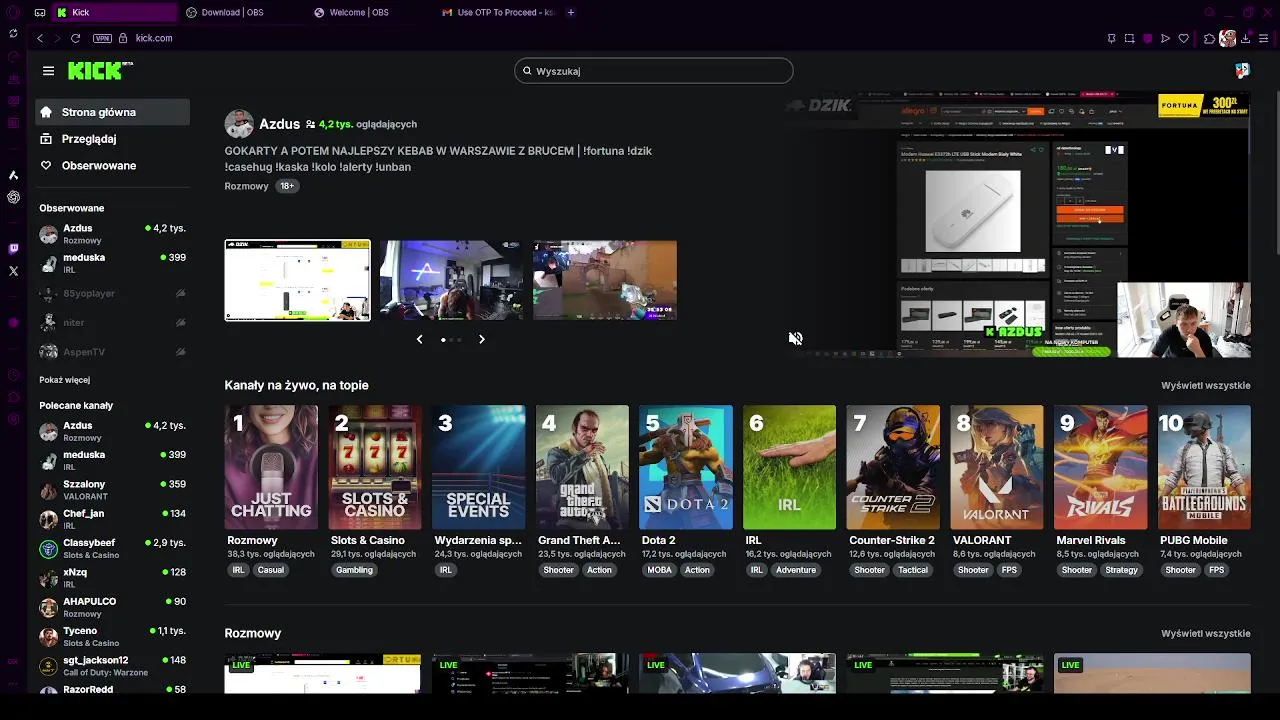The image size is (1280, 720).
Task: Open sgt_jackson12 in recommended channels
Action: pyautogui.click(x=112, y=666)
